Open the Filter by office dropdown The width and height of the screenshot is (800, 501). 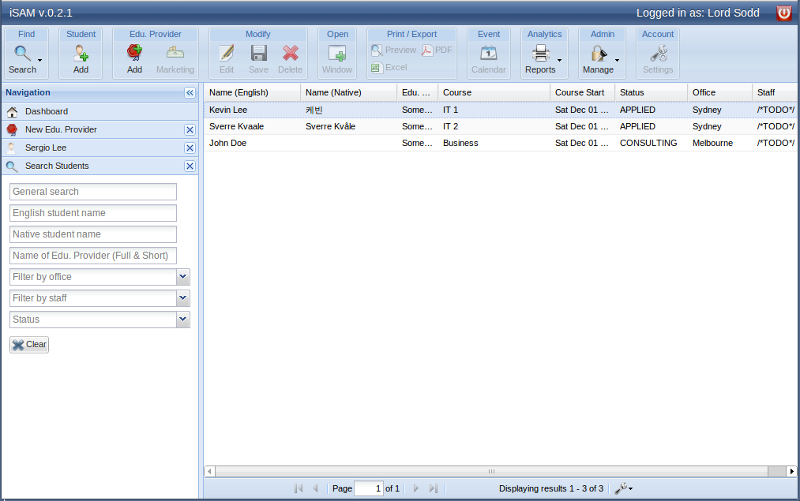[183, 277]
